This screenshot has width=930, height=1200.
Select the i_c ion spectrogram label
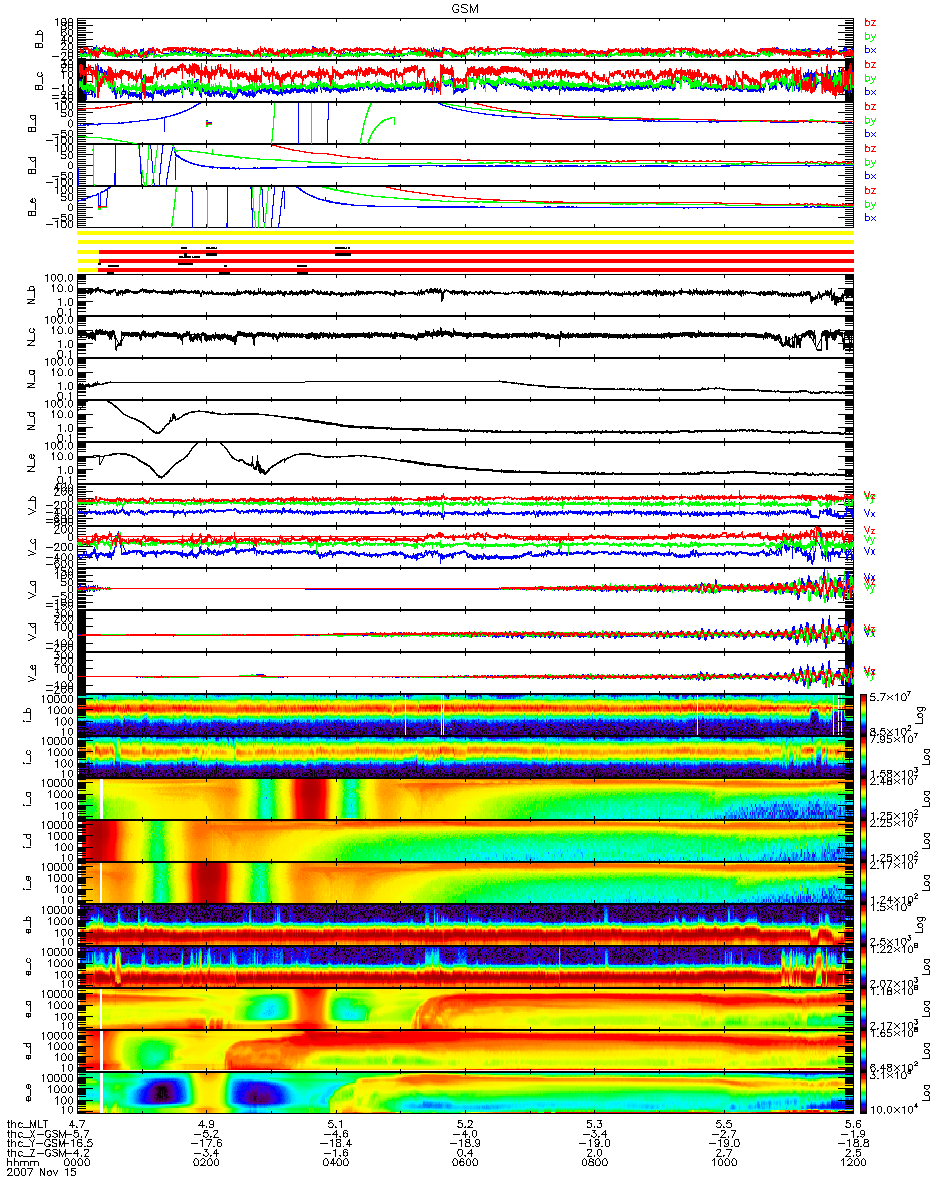coord(27,757)
